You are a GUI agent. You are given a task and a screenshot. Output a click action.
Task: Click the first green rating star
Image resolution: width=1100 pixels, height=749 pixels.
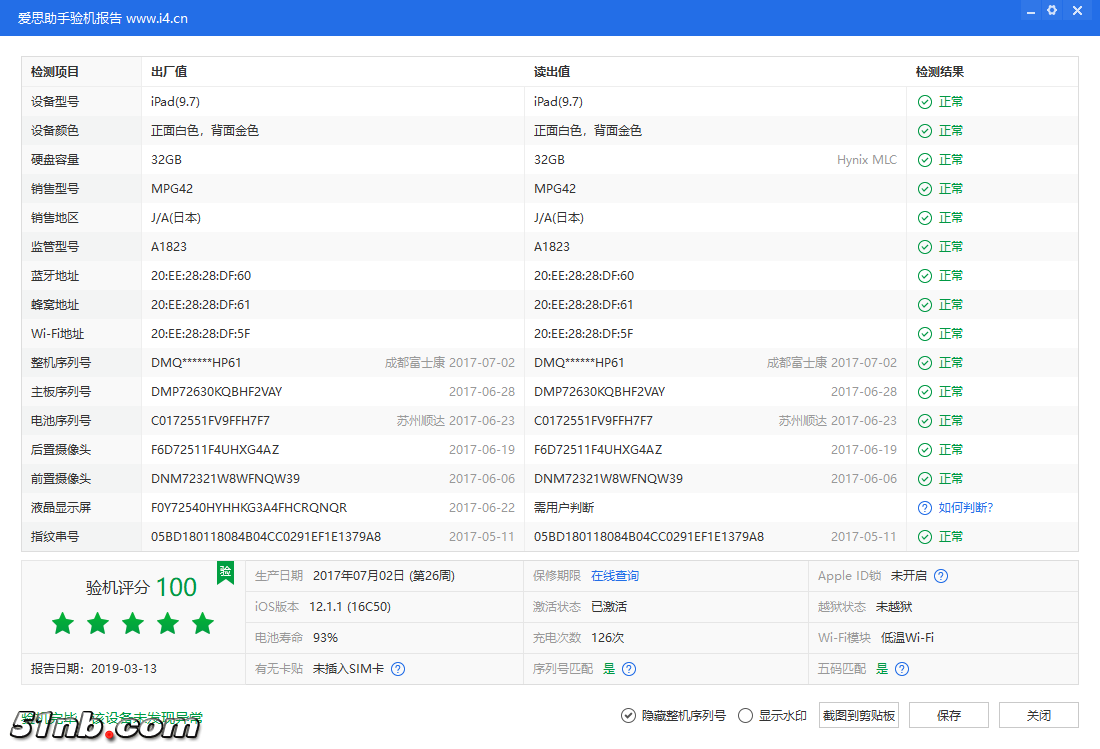63,624
